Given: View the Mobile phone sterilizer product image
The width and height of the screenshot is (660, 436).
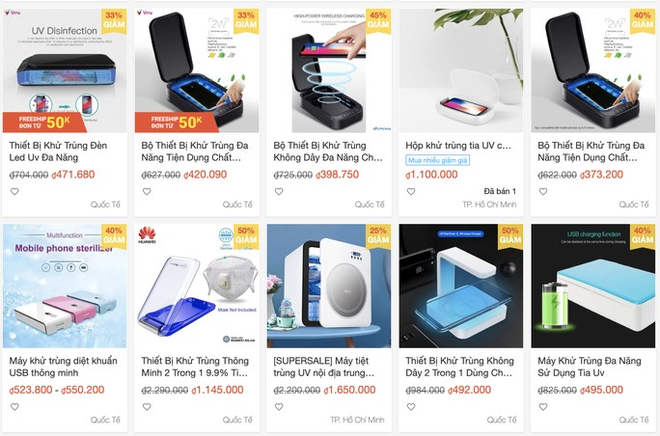Looking at the screenshot, I should click(64, 286).
